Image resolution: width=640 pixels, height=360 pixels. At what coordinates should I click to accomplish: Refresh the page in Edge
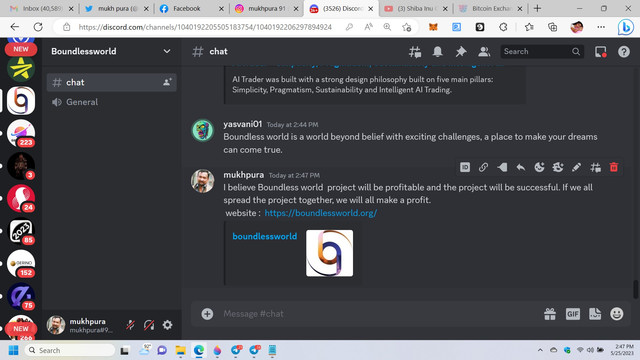coord(38,27)
